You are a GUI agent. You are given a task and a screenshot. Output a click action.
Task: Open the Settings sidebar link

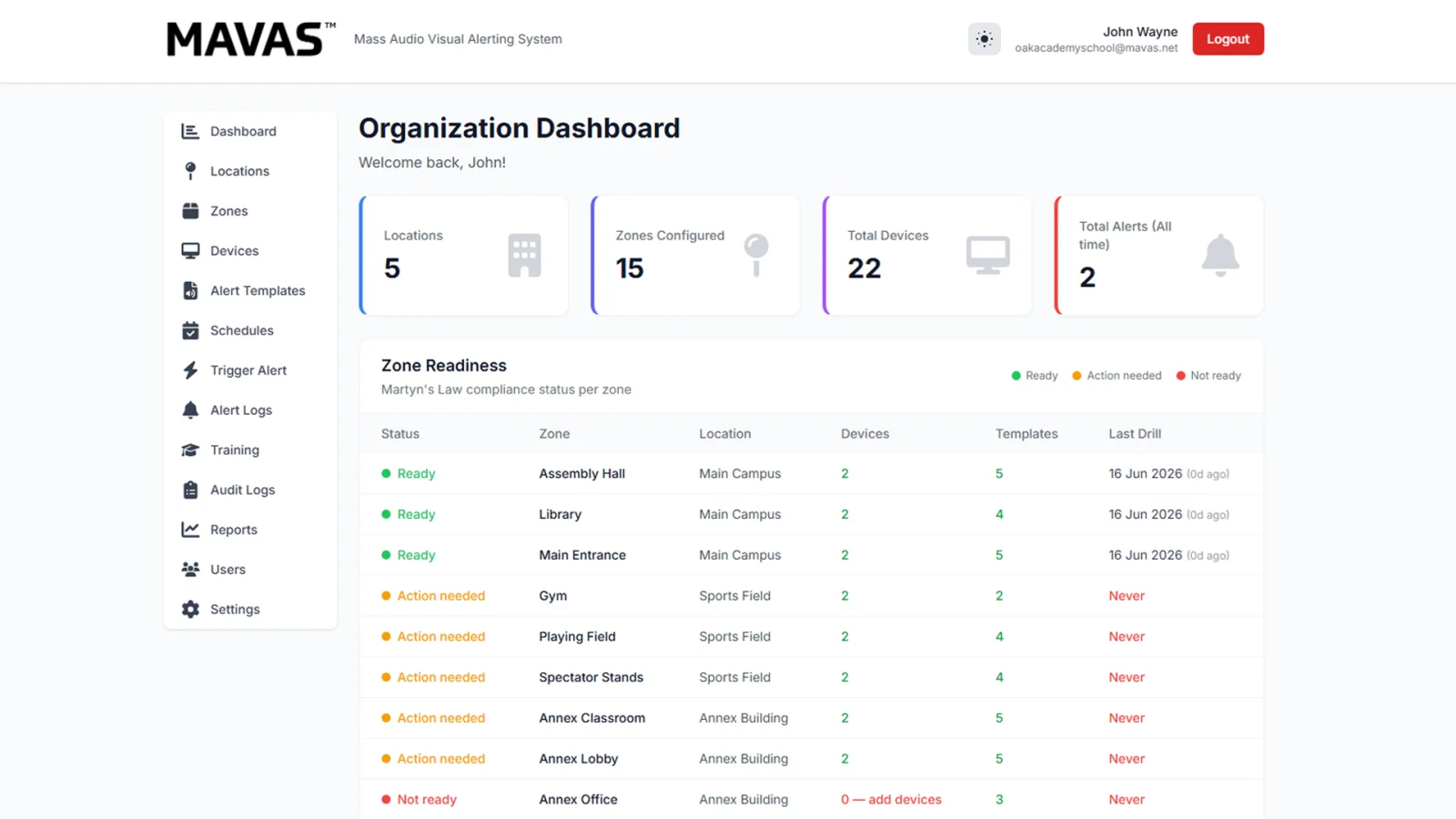(x=250, y=610)
